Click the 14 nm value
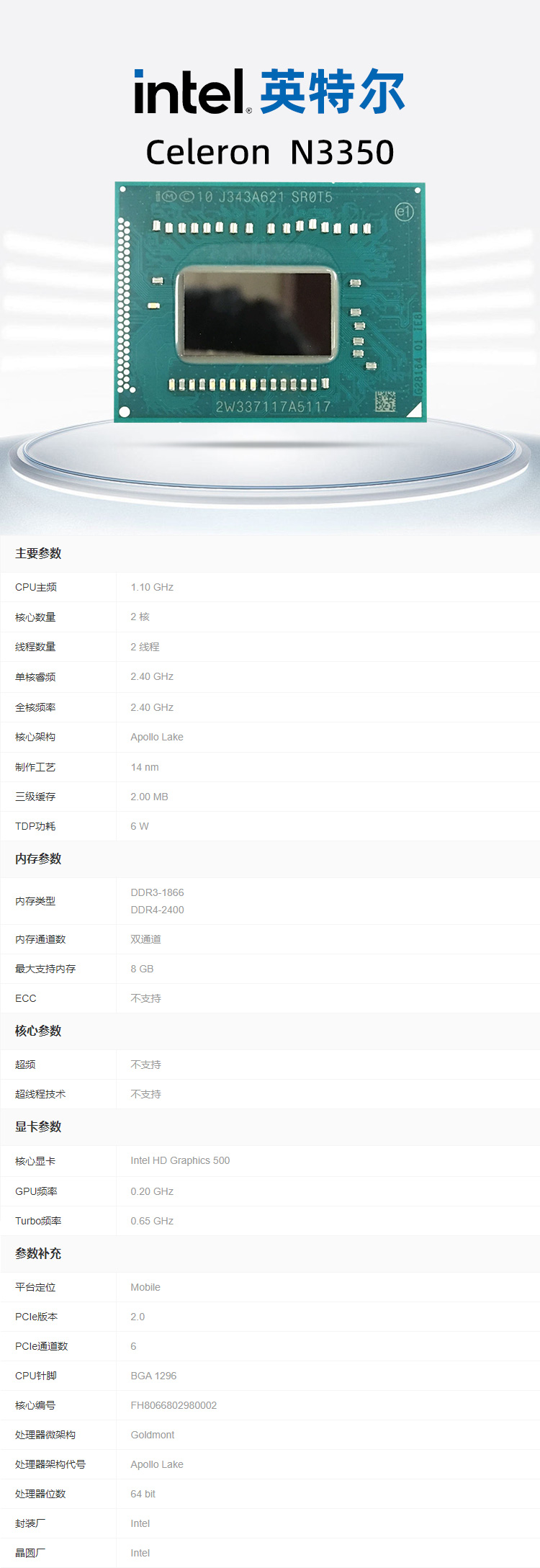This screenshot has width=540, height=1568. click(145, 767)
